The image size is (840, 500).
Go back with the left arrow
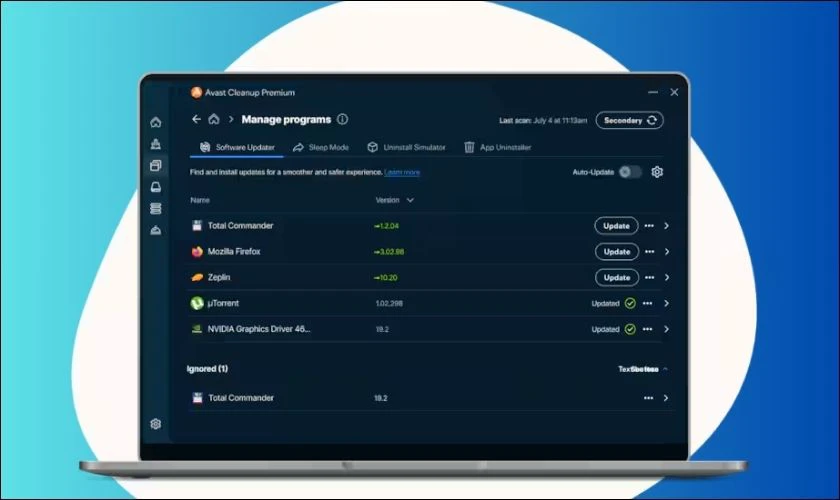196,119
